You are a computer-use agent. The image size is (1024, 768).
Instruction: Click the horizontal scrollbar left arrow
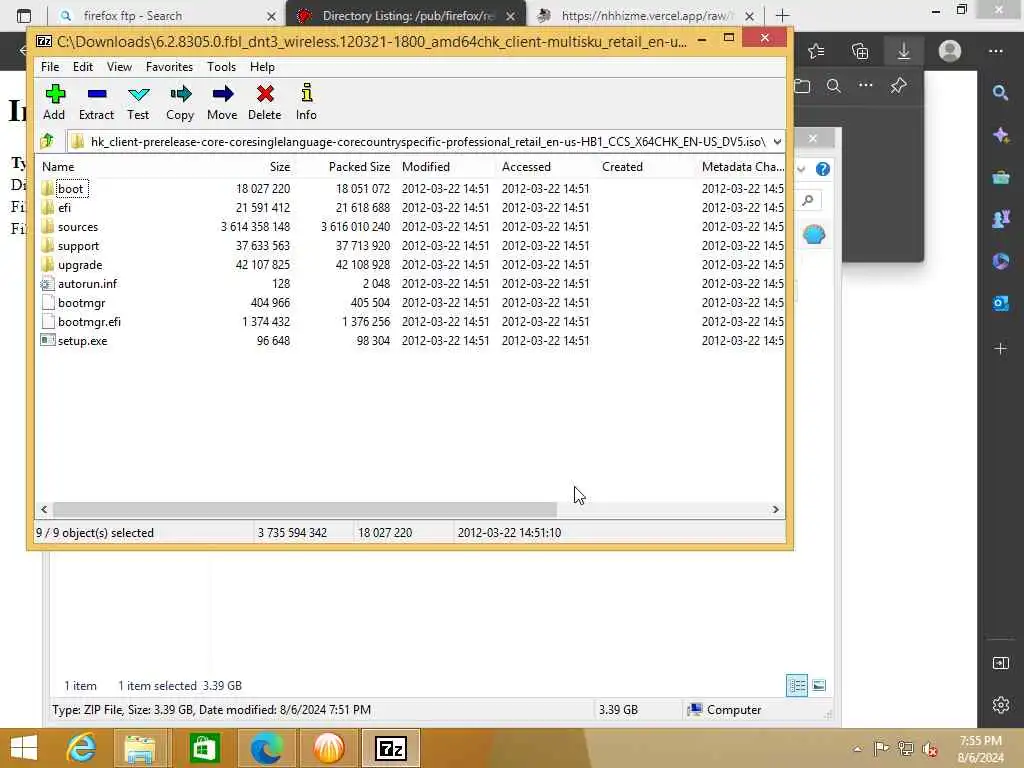[44, 509]
